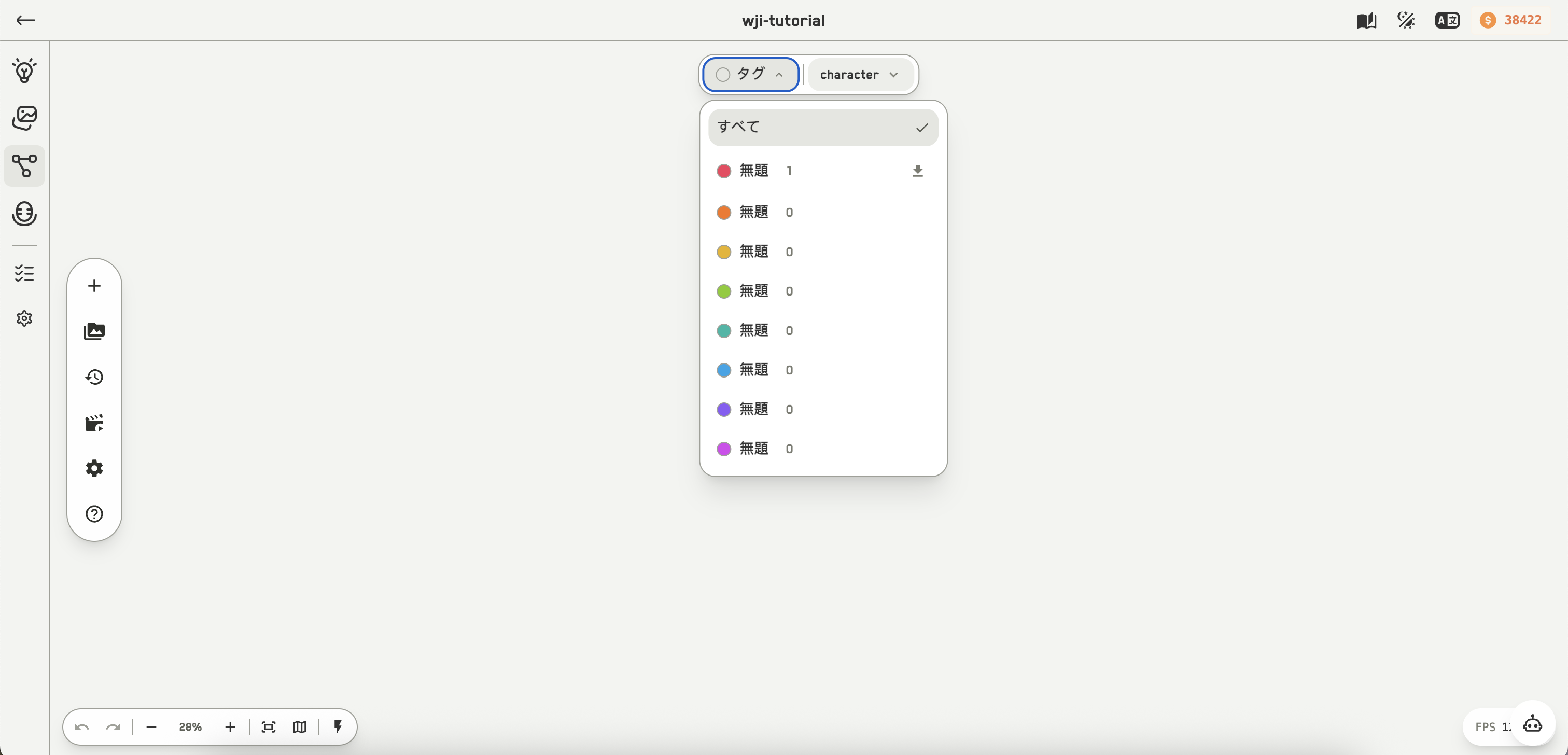
Task: Select the red 無題 tag
Action: coord(823,171)
